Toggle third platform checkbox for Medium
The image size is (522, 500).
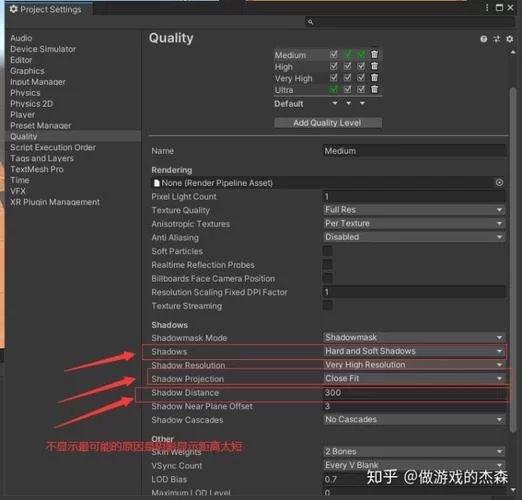coord(361,54)
